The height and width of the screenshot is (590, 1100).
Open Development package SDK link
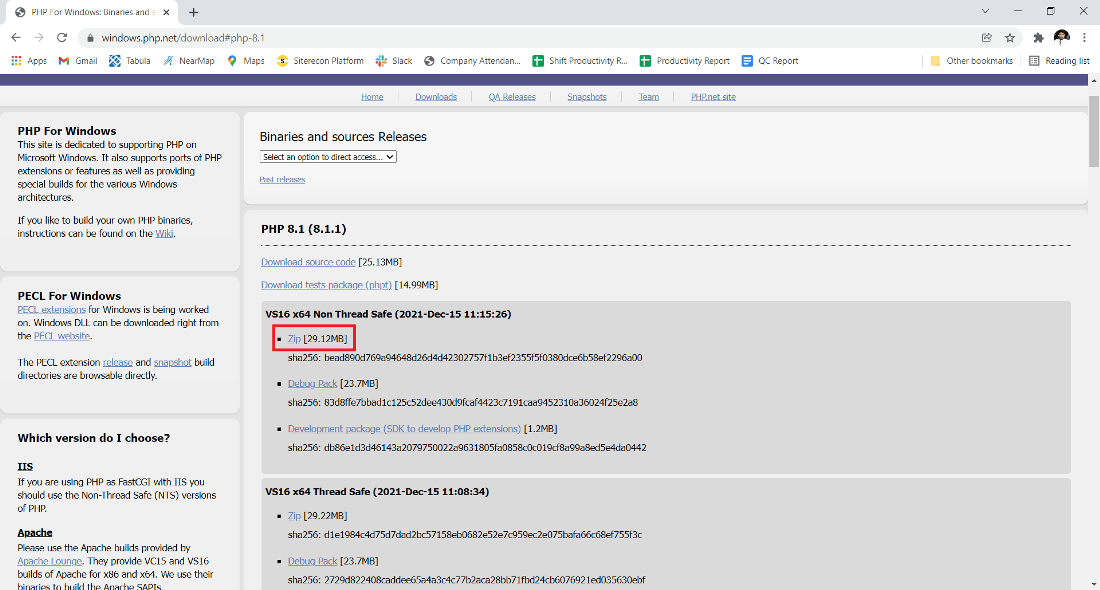[x=404, y=429]
